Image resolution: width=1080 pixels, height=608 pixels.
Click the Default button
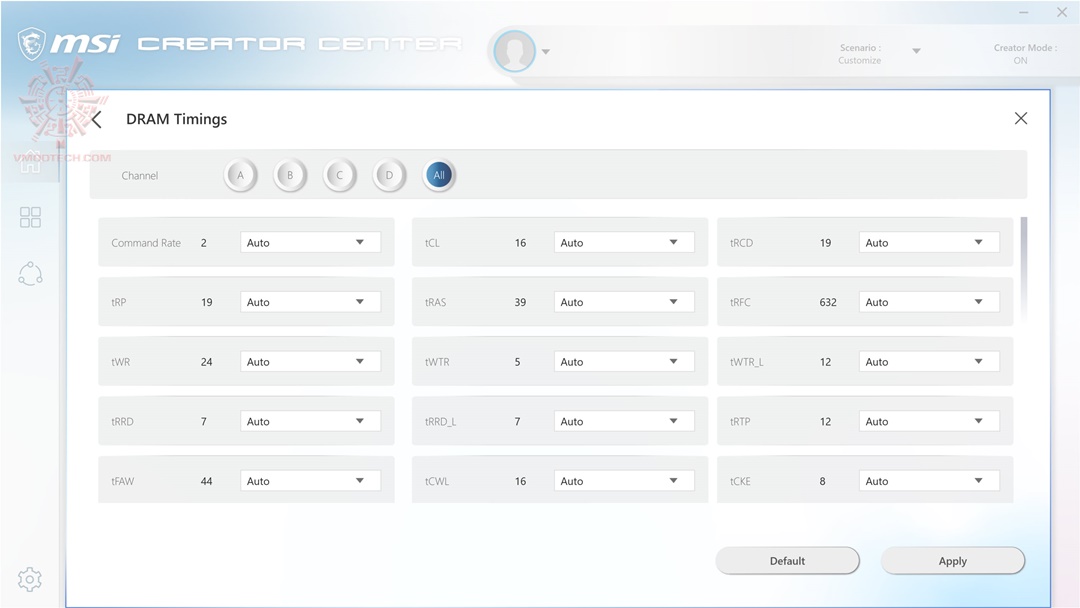[x=787, y=560]
